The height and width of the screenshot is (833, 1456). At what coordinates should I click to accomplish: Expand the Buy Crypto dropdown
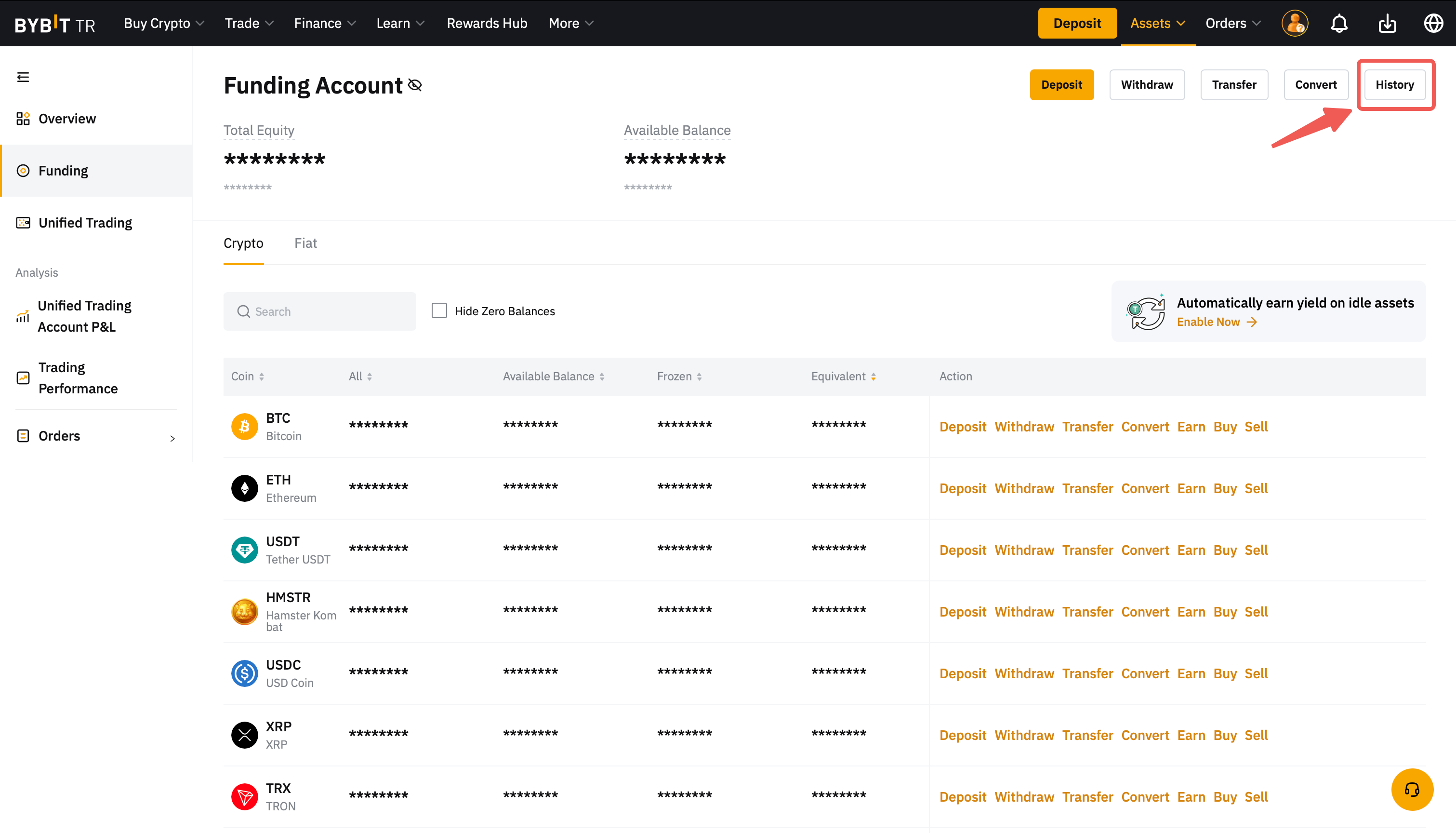(163, 24)
